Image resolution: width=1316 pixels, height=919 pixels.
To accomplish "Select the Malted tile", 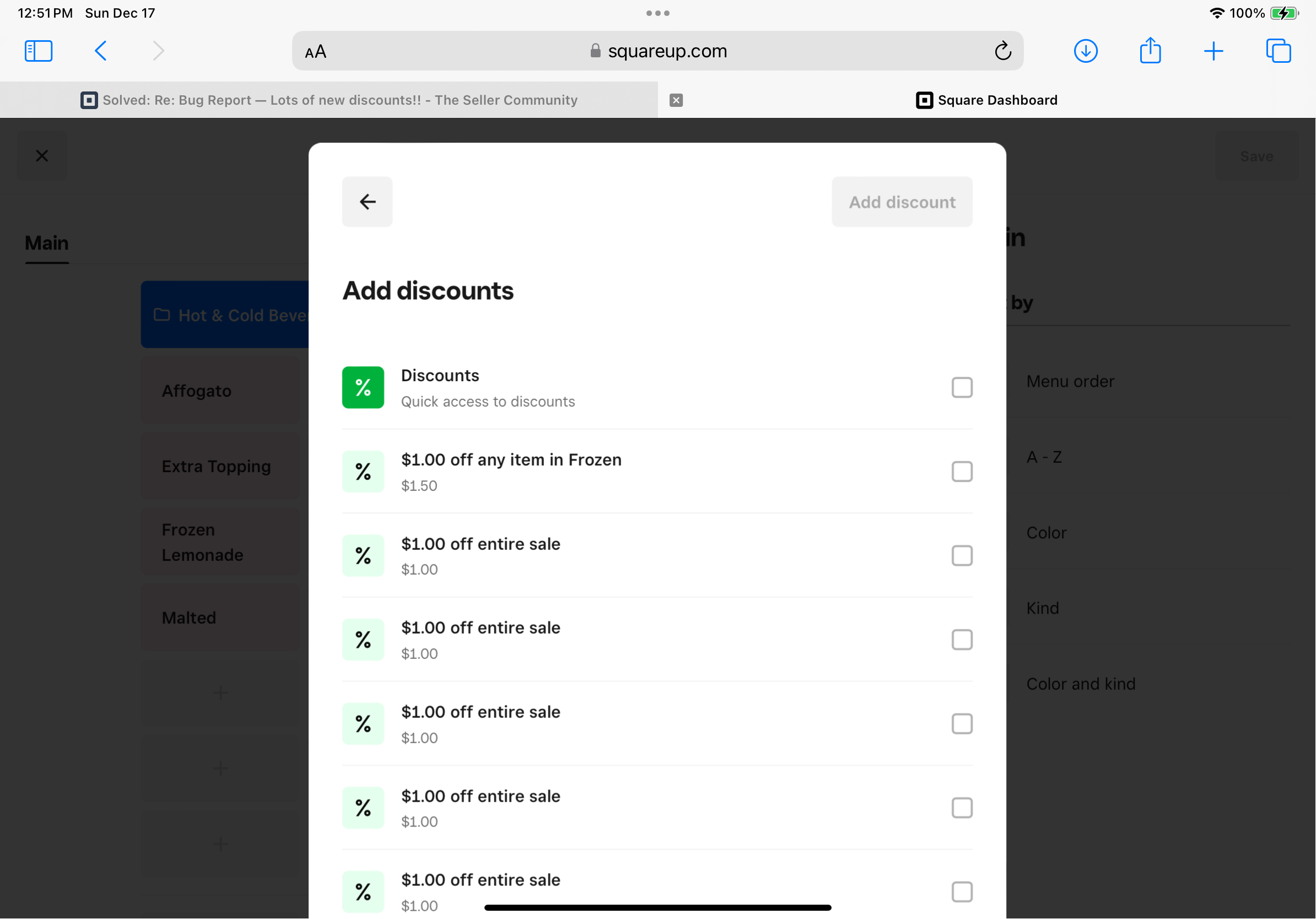I will [x=220, y=618].
